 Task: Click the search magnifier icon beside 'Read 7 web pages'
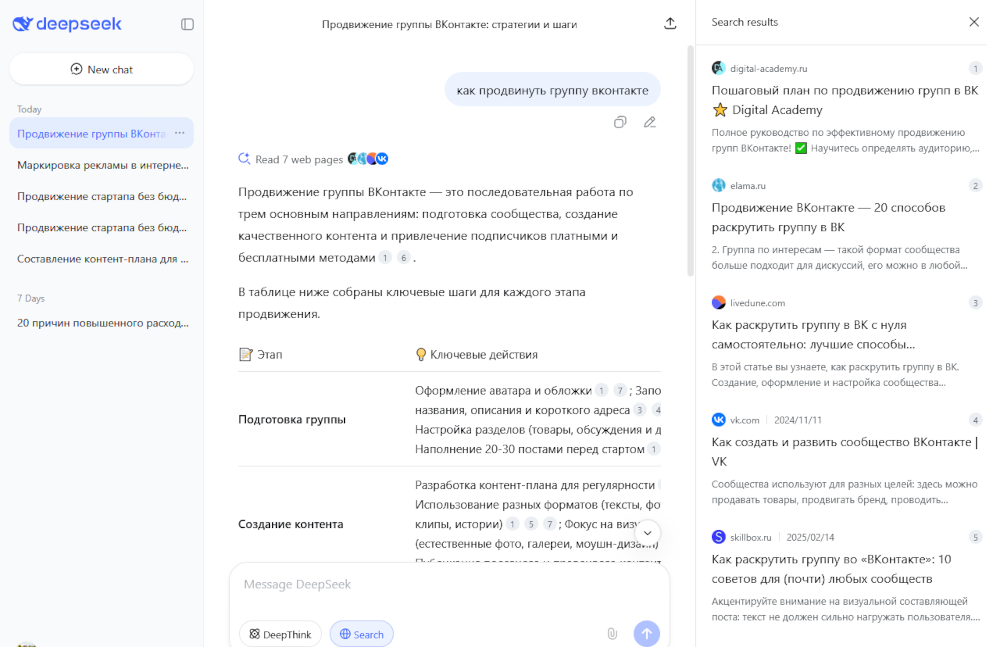(x=244, y=158)
